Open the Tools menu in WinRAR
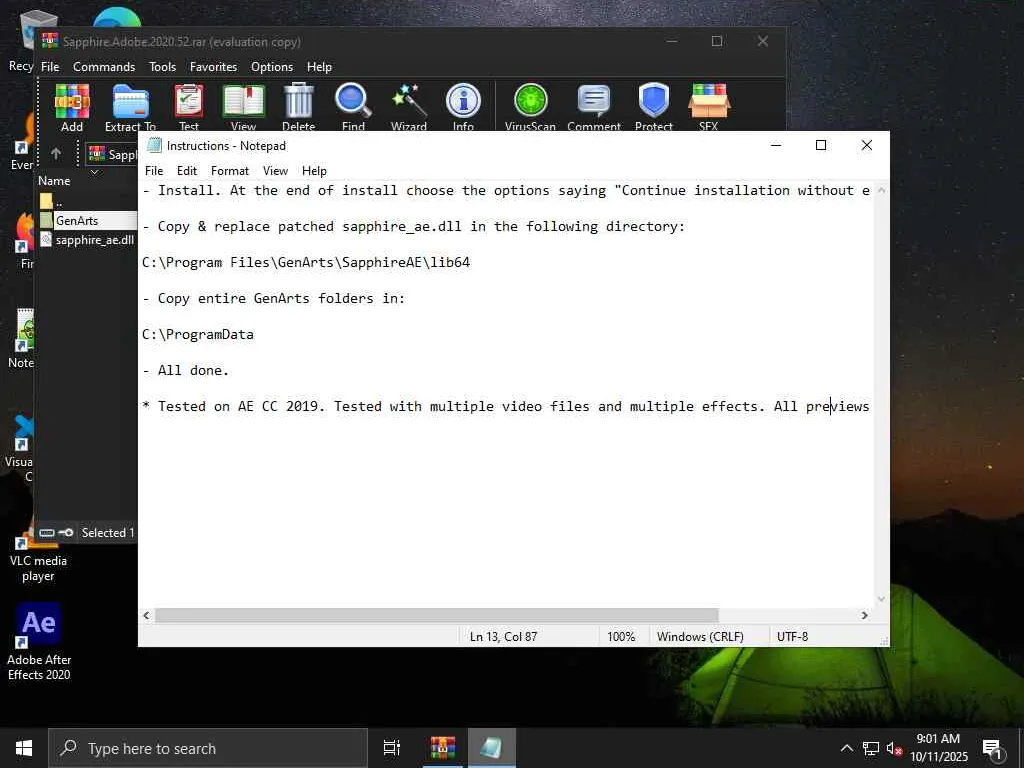This screenshot has height=768, width=1024. click(x=162, y=67)
